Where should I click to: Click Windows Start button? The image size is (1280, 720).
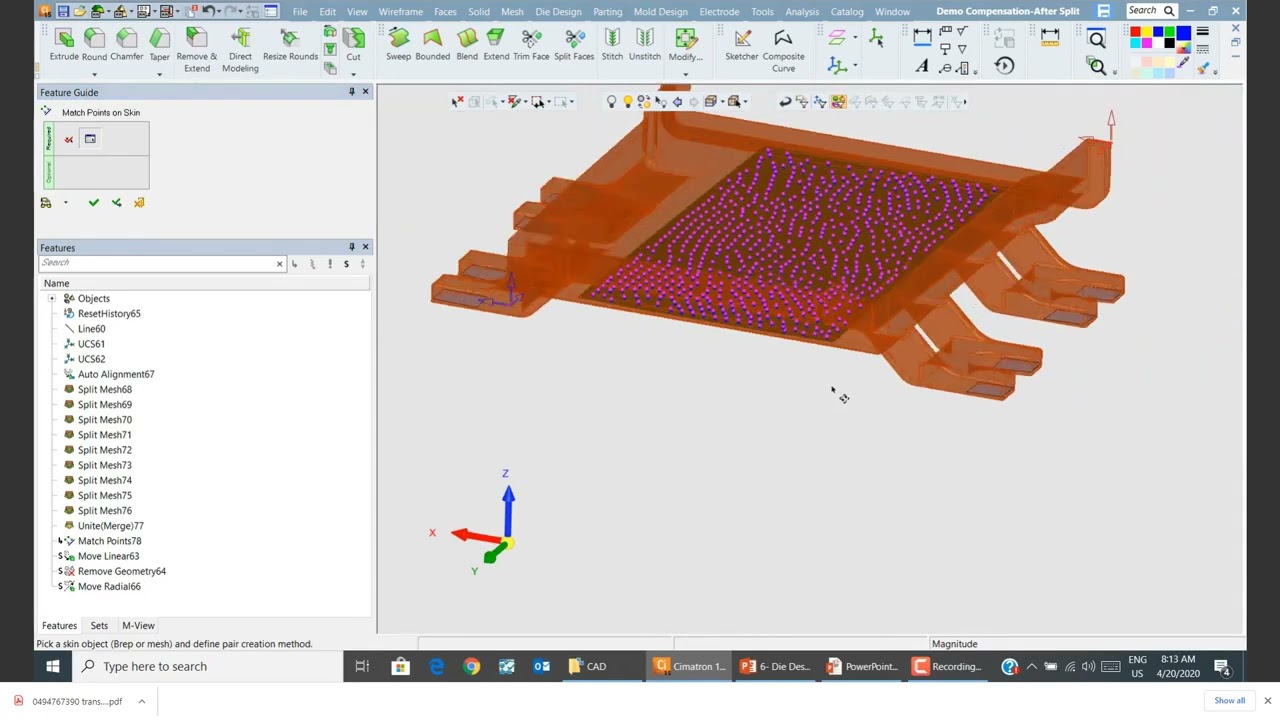click(x=52, y=667)
